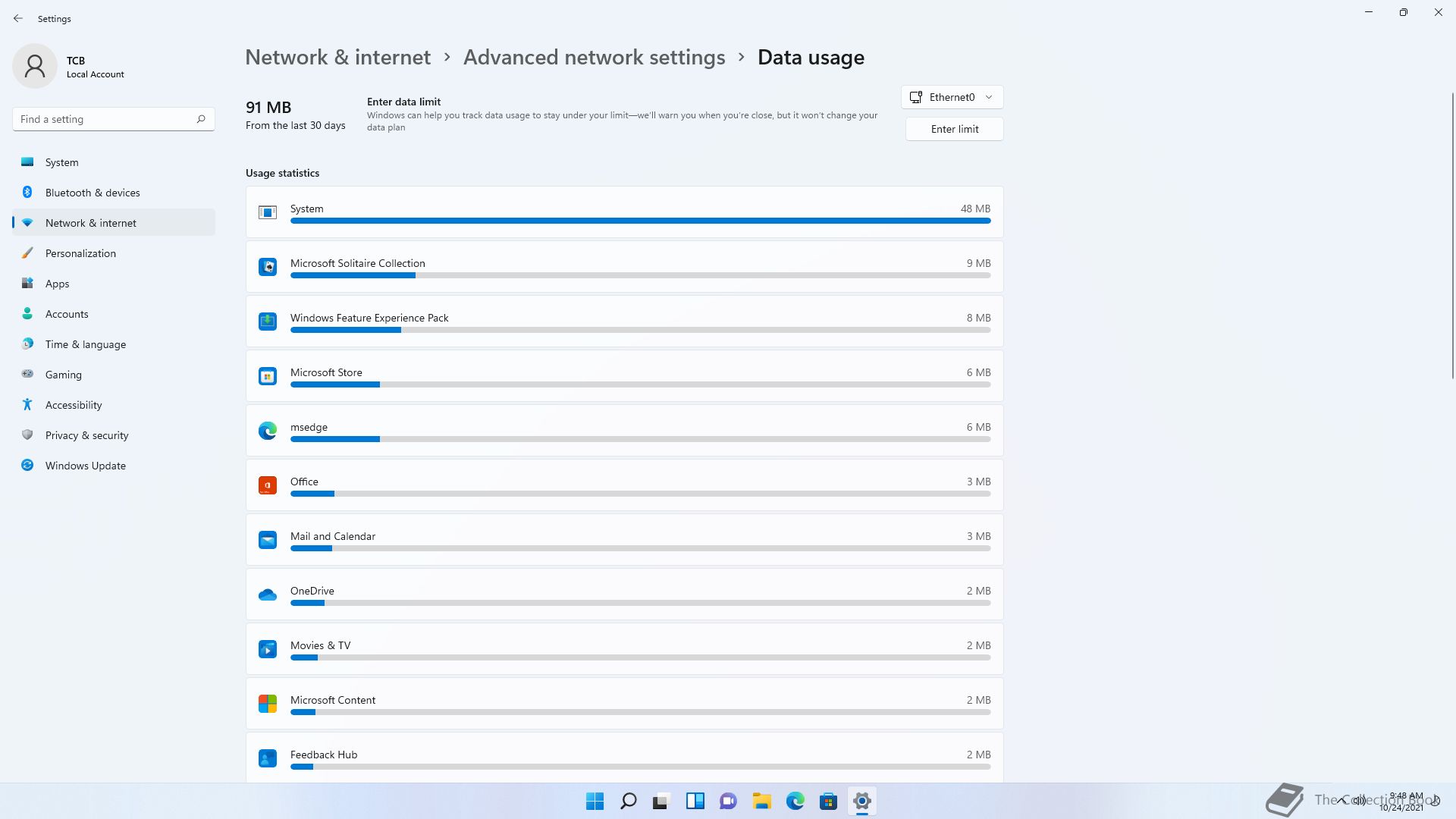Viewport: 1456px width, 819px height.
Task: Click the System usage progress bar
Action: click(x=641, y=221)
